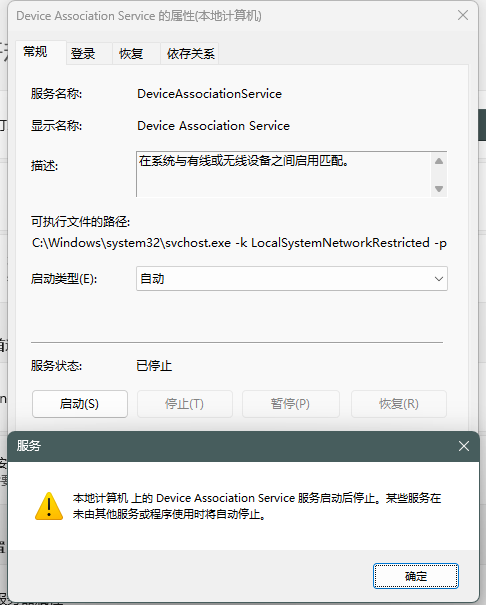This screenshot has height=605, width=486.
Task: Click inside the 描述 text box
Action: 284,174
